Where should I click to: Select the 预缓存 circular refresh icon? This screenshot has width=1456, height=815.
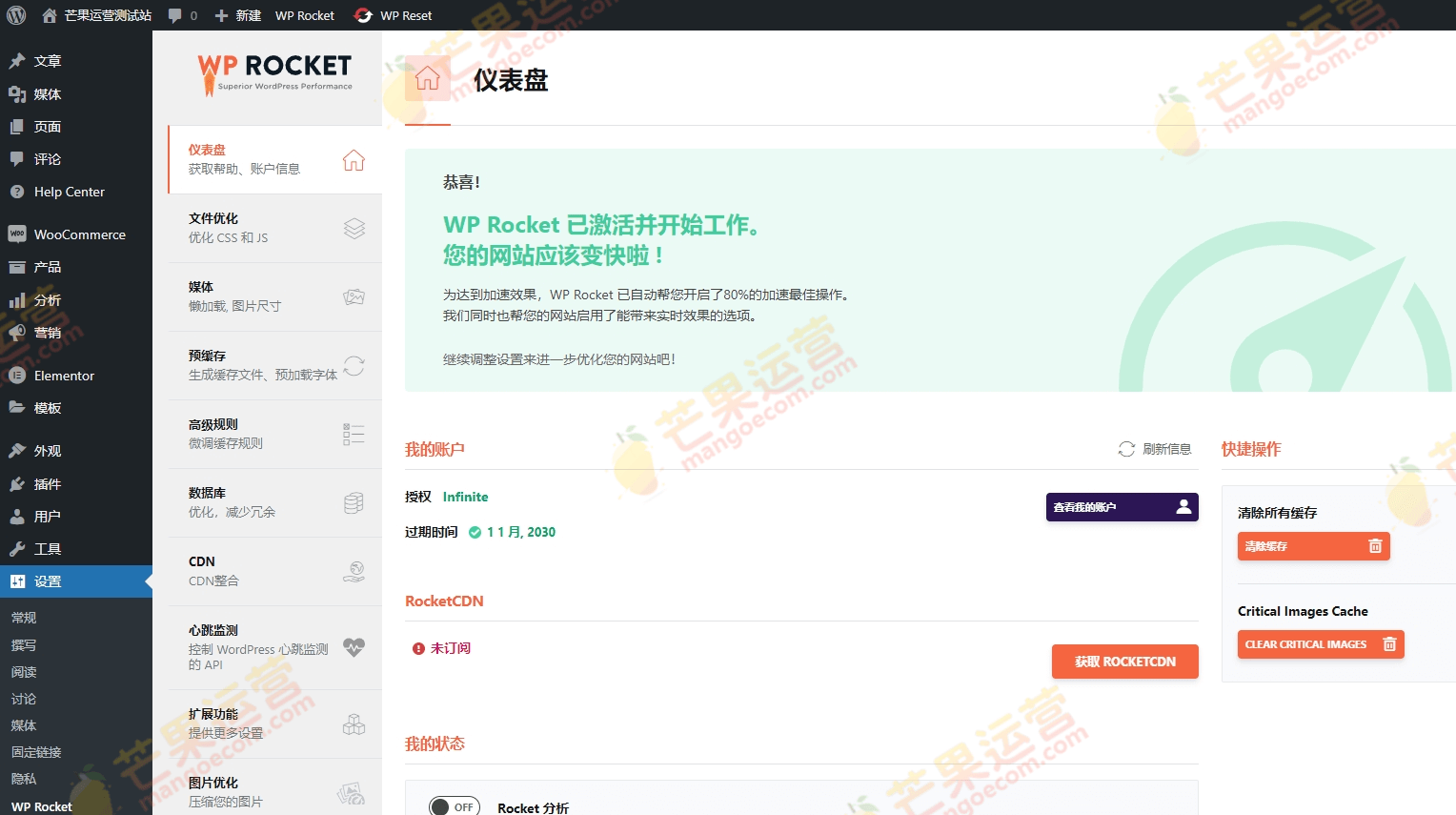tap(354, 365)
